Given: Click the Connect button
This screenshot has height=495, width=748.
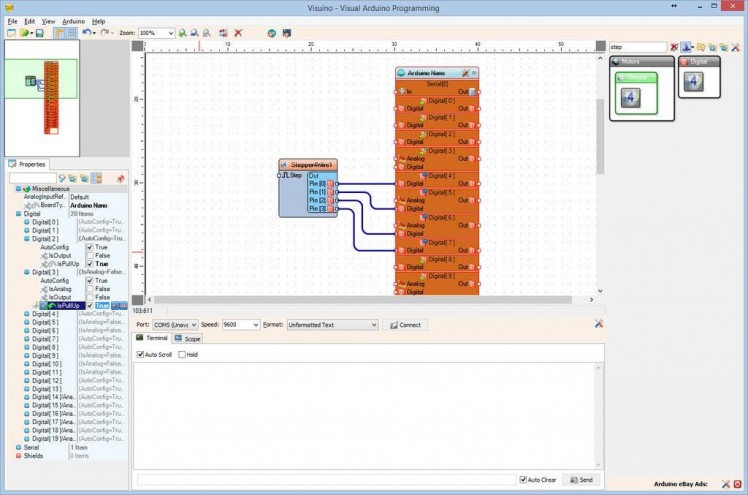Looking at the screenshot, I should point(406,325).
